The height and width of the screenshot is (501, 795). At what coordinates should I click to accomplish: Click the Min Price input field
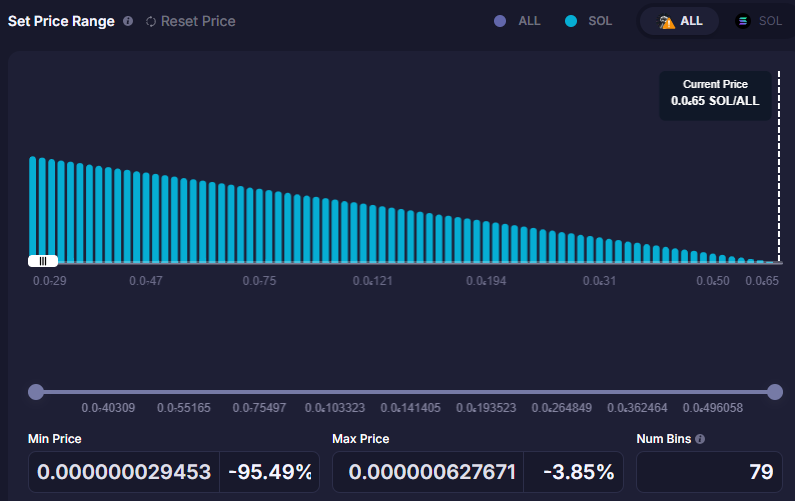[124, 472]
